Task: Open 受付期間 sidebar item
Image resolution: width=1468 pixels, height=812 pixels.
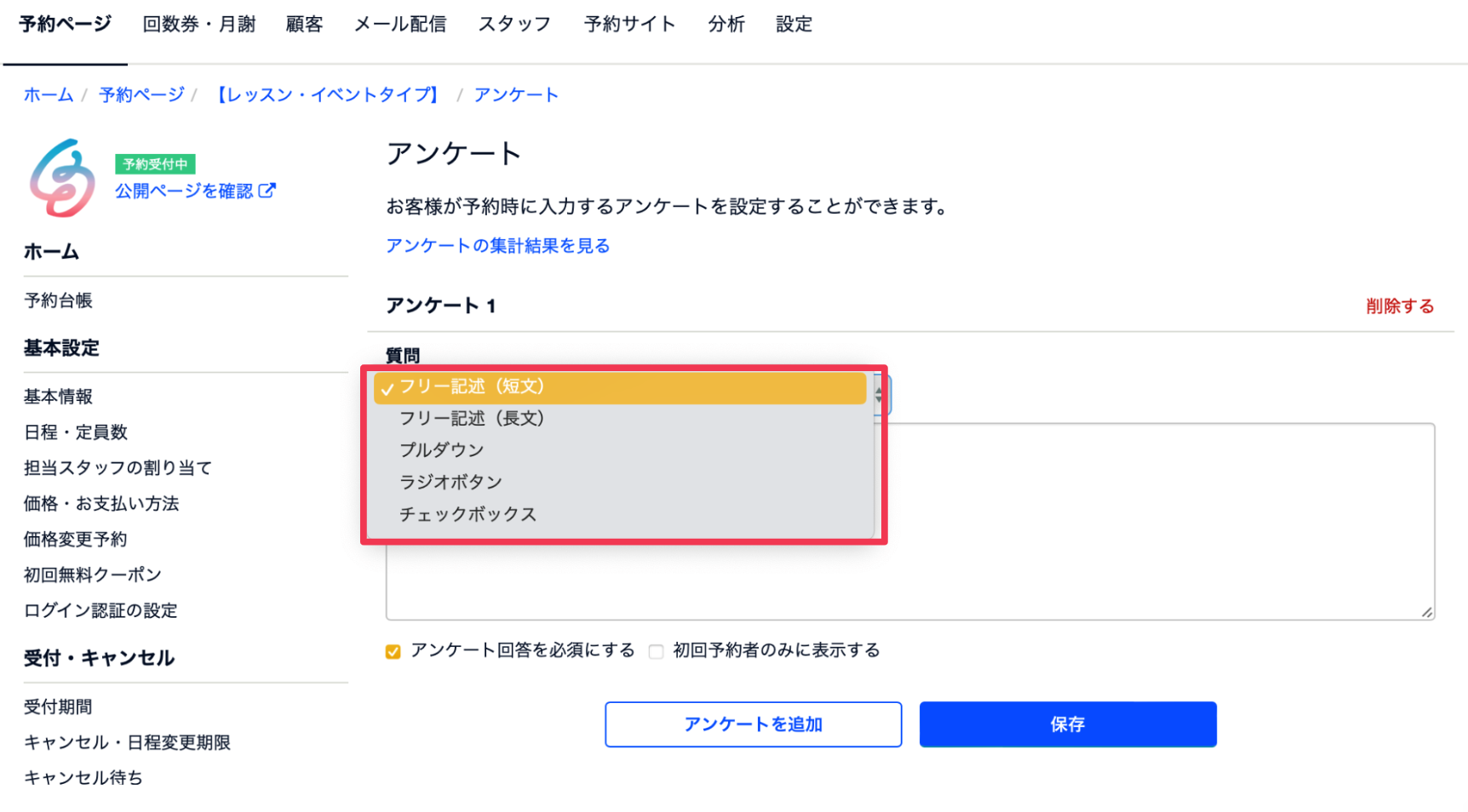Action: tap(58, 707)
